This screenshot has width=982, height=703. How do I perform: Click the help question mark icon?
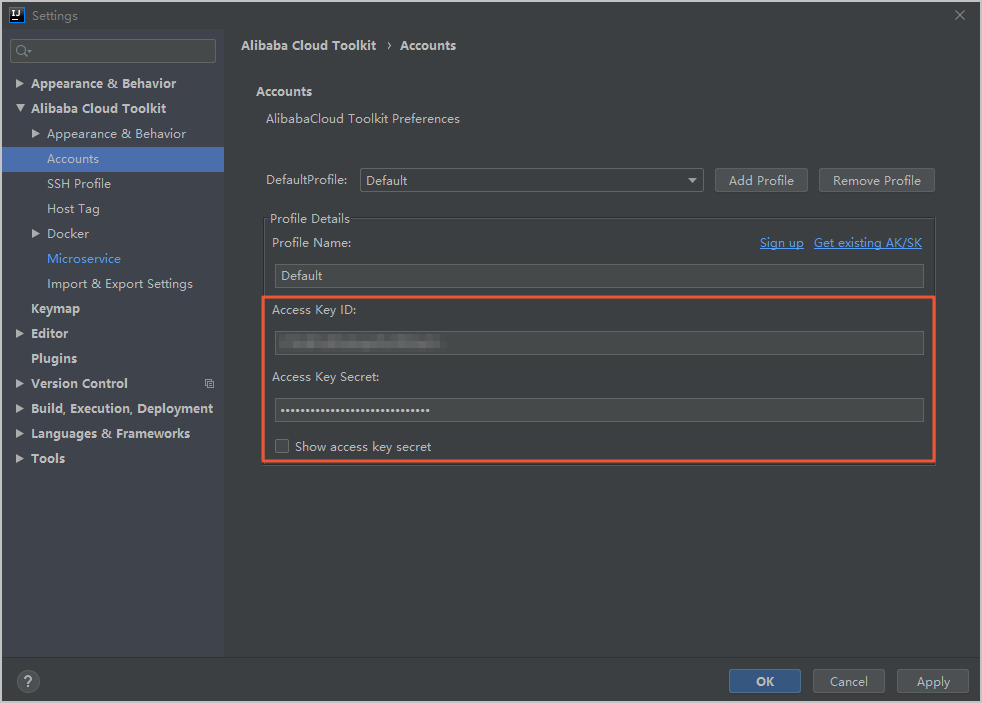coord(28,681)
